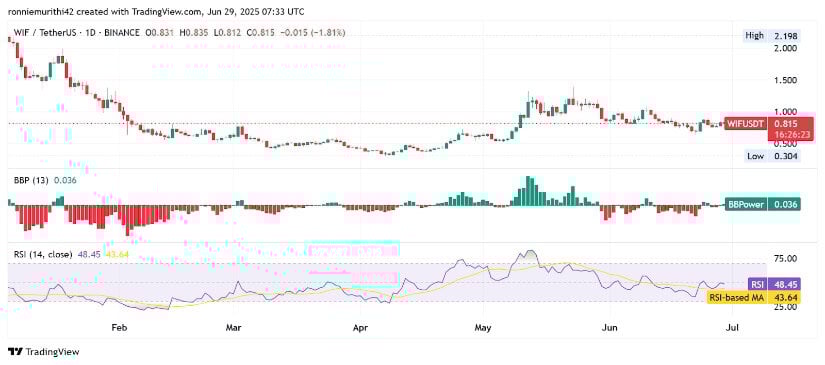Click the 43.64 value beside RSI title
This screenshot has width=825, height=365.
[117, 254]
